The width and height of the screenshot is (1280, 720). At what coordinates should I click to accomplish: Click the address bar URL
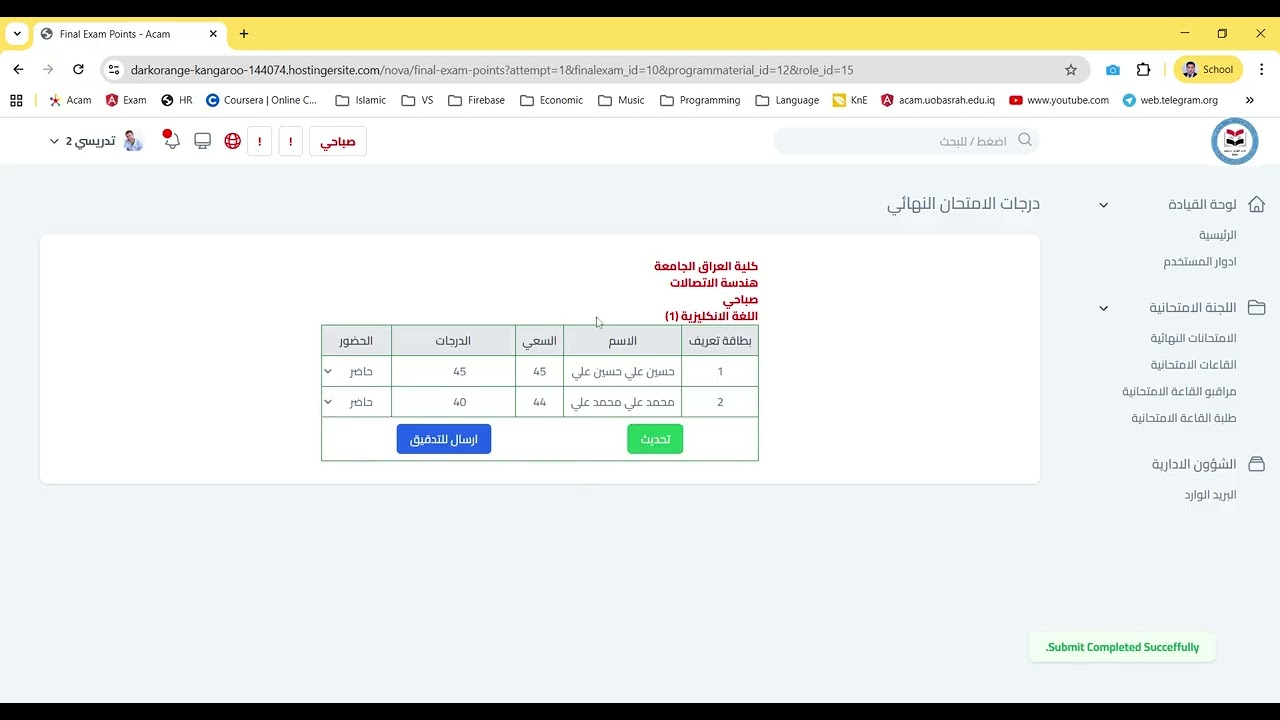492,70
